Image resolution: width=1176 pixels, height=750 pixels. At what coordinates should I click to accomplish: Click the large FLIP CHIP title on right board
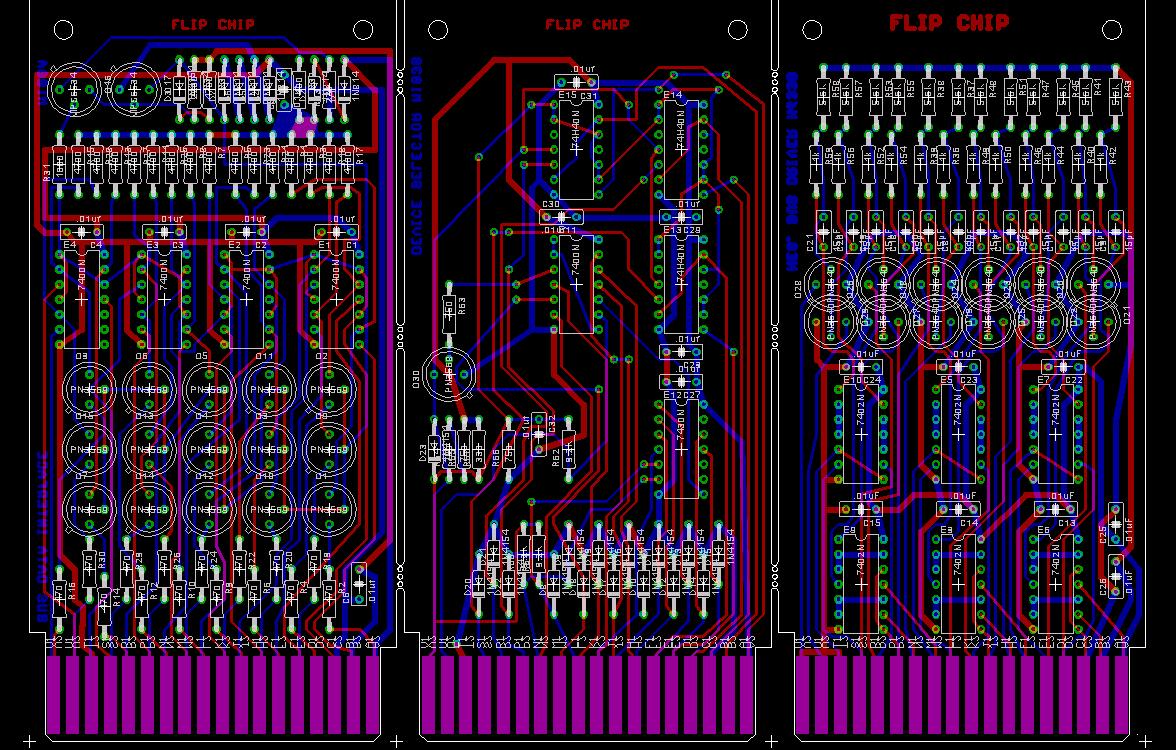949,23
